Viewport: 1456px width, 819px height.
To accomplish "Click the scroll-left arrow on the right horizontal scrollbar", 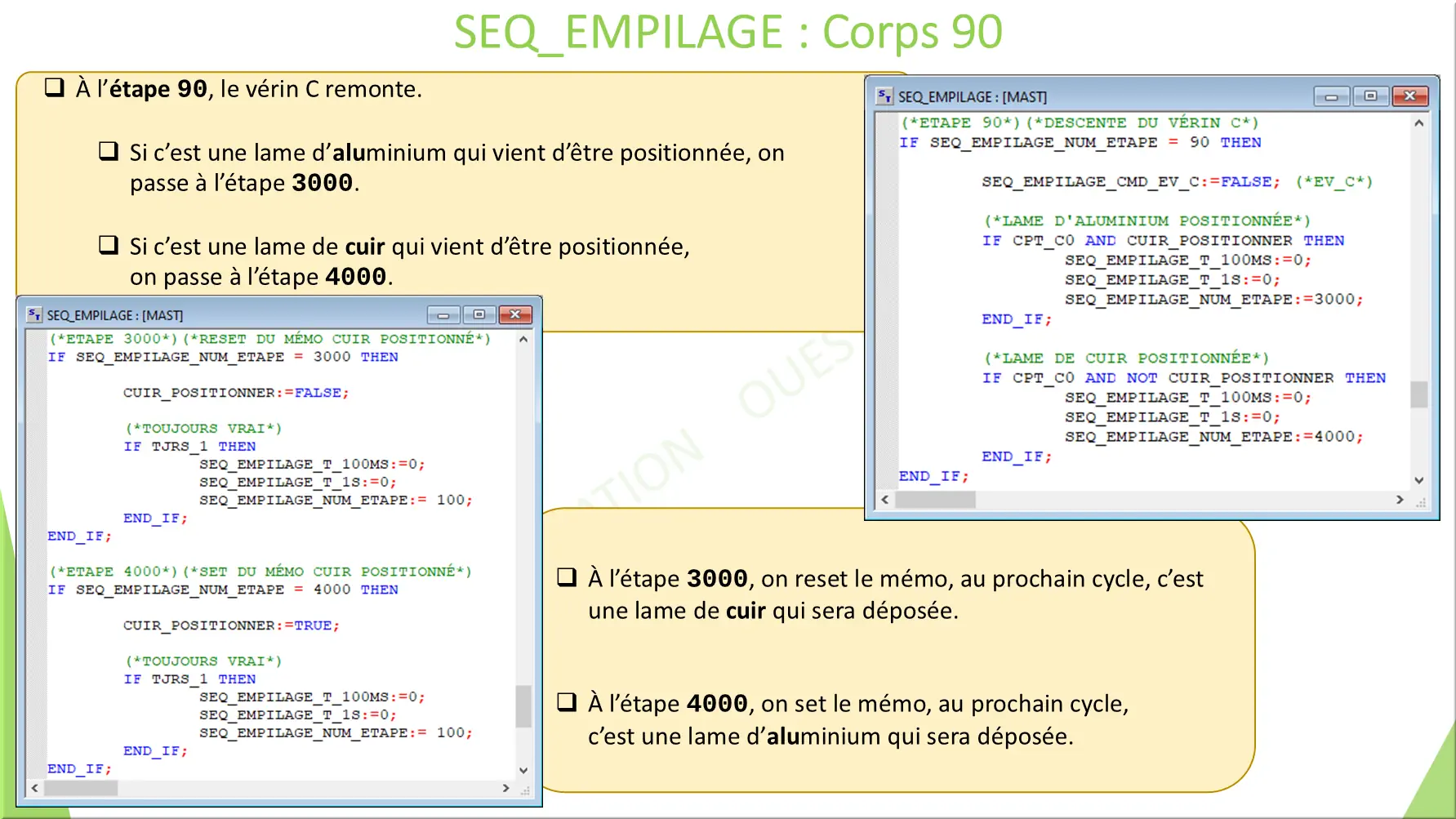I will click(885, 499).
